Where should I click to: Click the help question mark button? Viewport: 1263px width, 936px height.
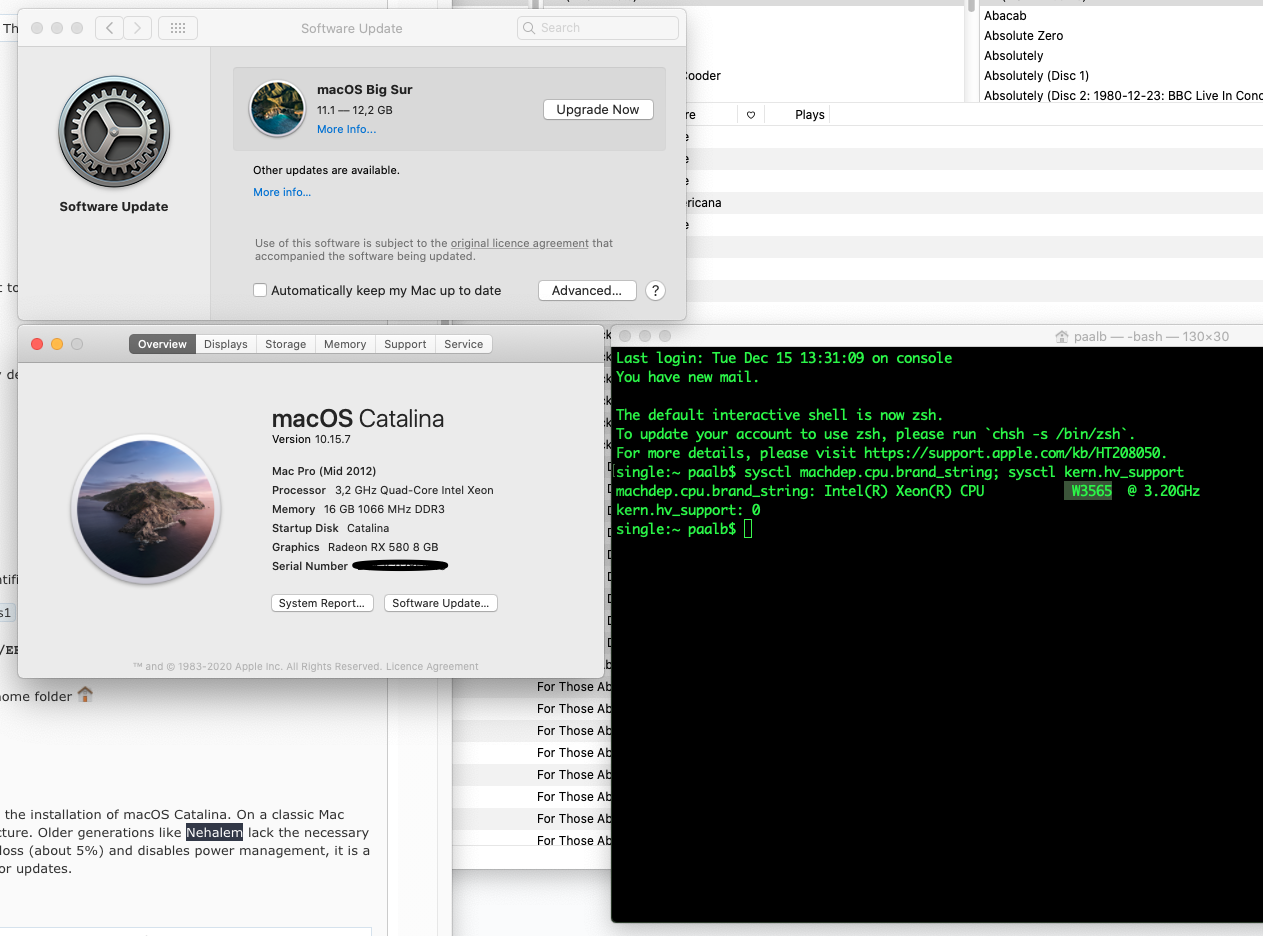click(x=655, y=291)
